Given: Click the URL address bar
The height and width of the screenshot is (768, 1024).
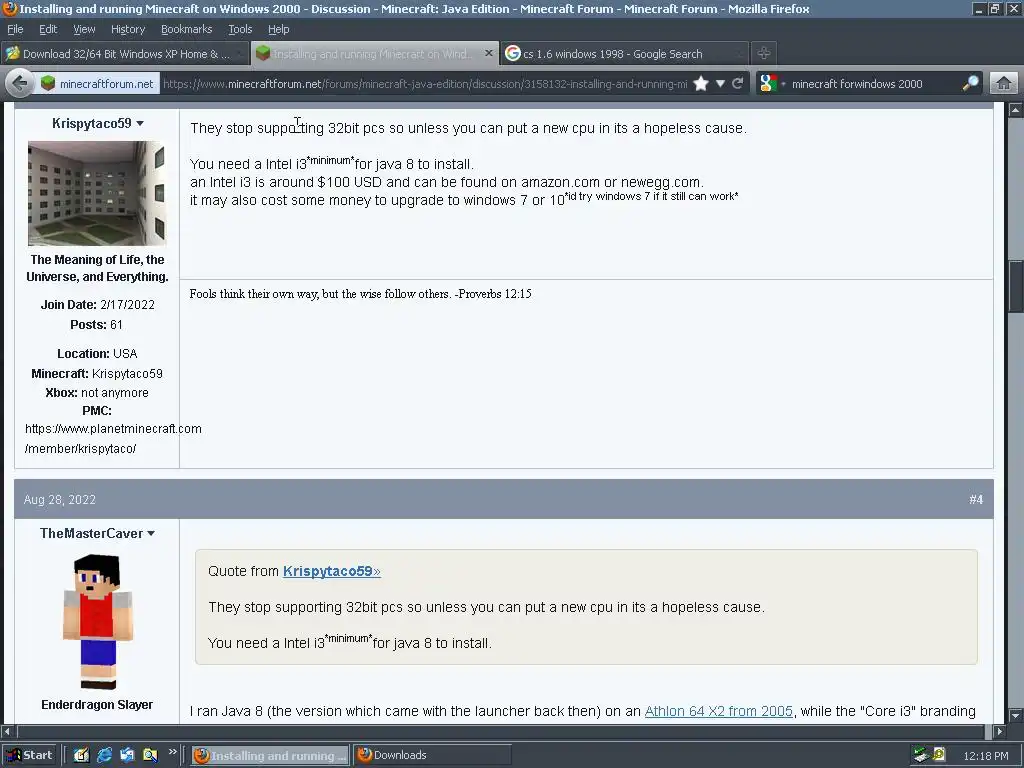Looking at the screenshot, I should [424, 84].
